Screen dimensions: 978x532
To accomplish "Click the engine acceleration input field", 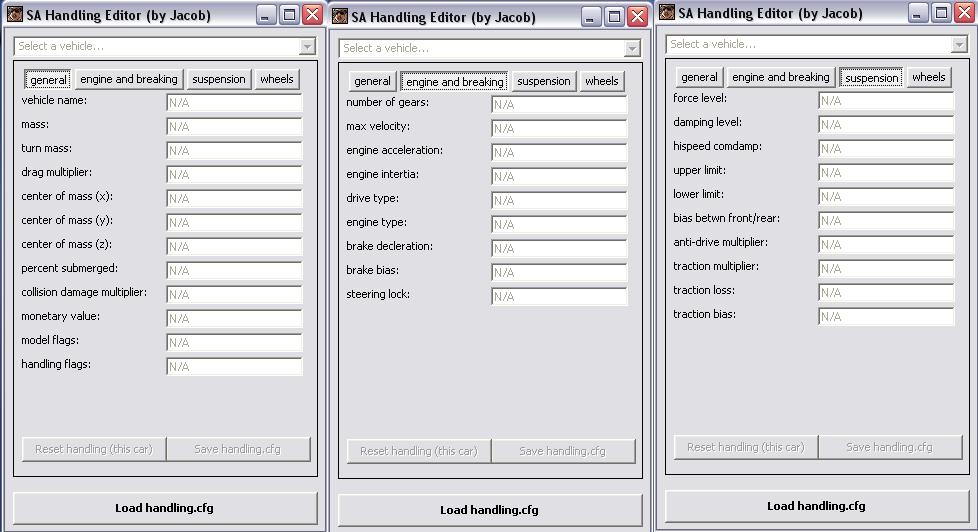I will (x=559, y=152).
